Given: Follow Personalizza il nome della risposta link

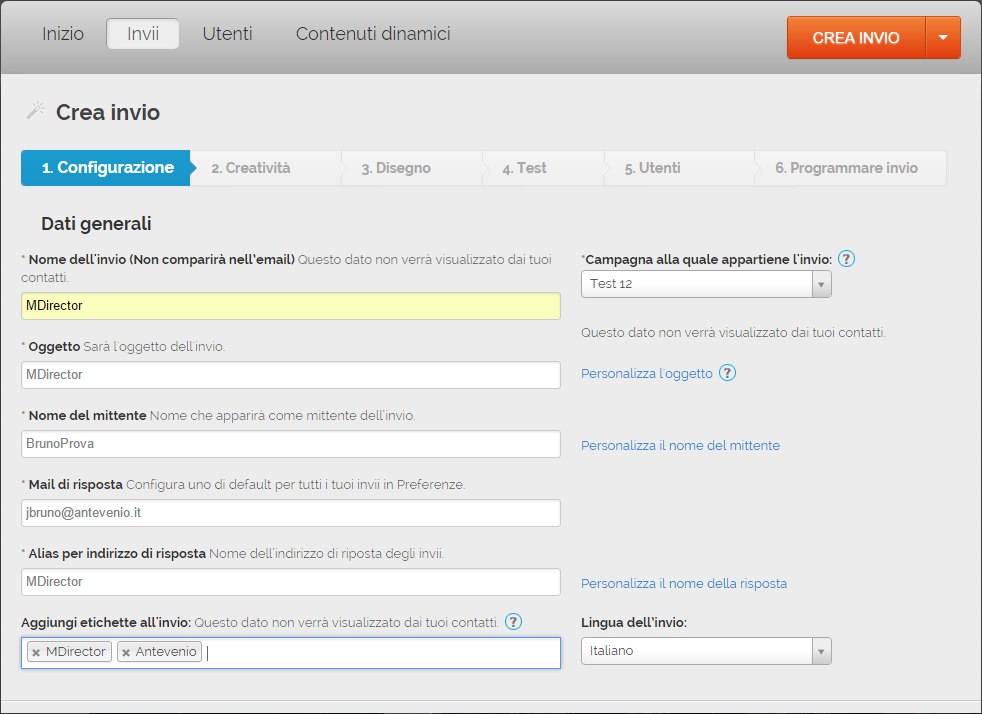Looking at the screenshot, I should (x=683, y=583).
